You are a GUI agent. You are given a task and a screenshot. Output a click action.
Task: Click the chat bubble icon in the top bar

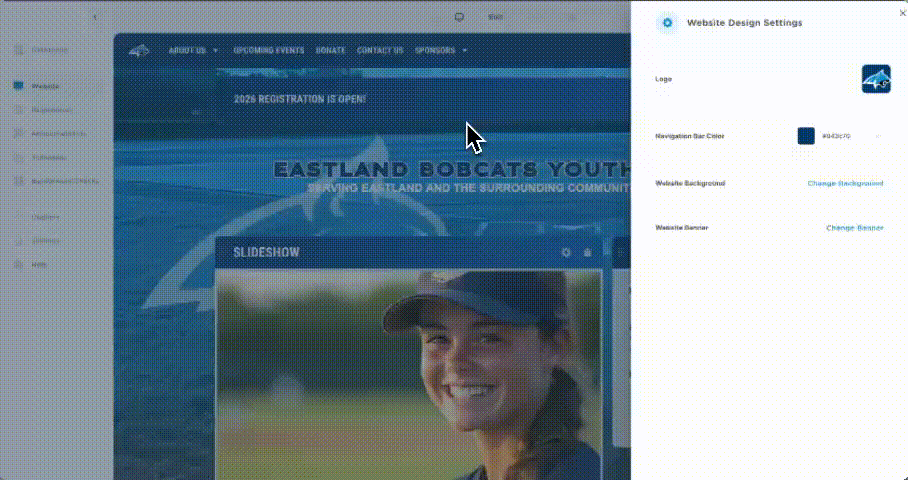(459, 17)
